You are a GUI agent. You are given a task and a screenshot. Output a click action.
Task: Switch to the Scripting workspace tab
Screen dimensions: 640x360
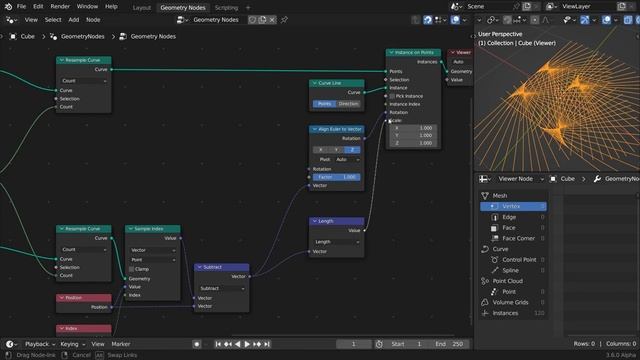pyautogui.click(x=226, y=7)
